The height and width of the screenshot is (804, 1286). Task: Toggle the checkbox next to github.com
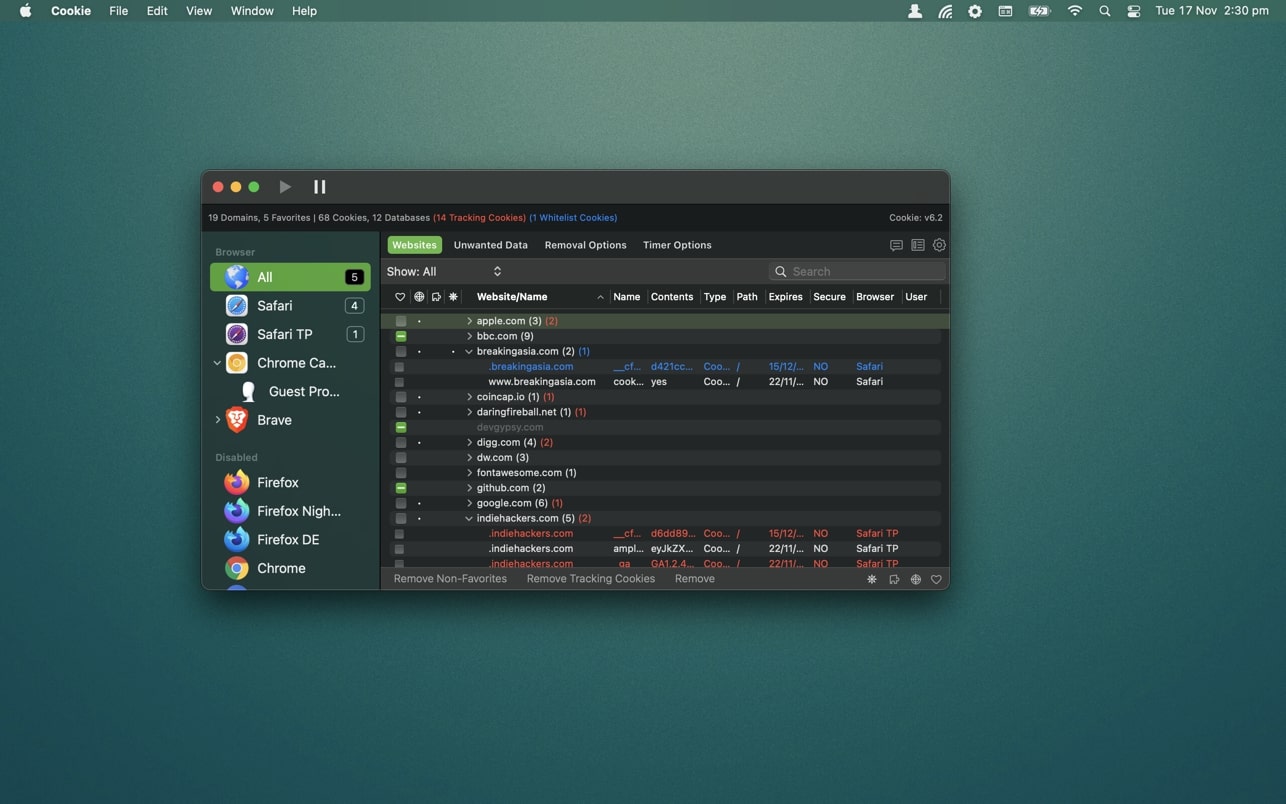click(401, 488)
